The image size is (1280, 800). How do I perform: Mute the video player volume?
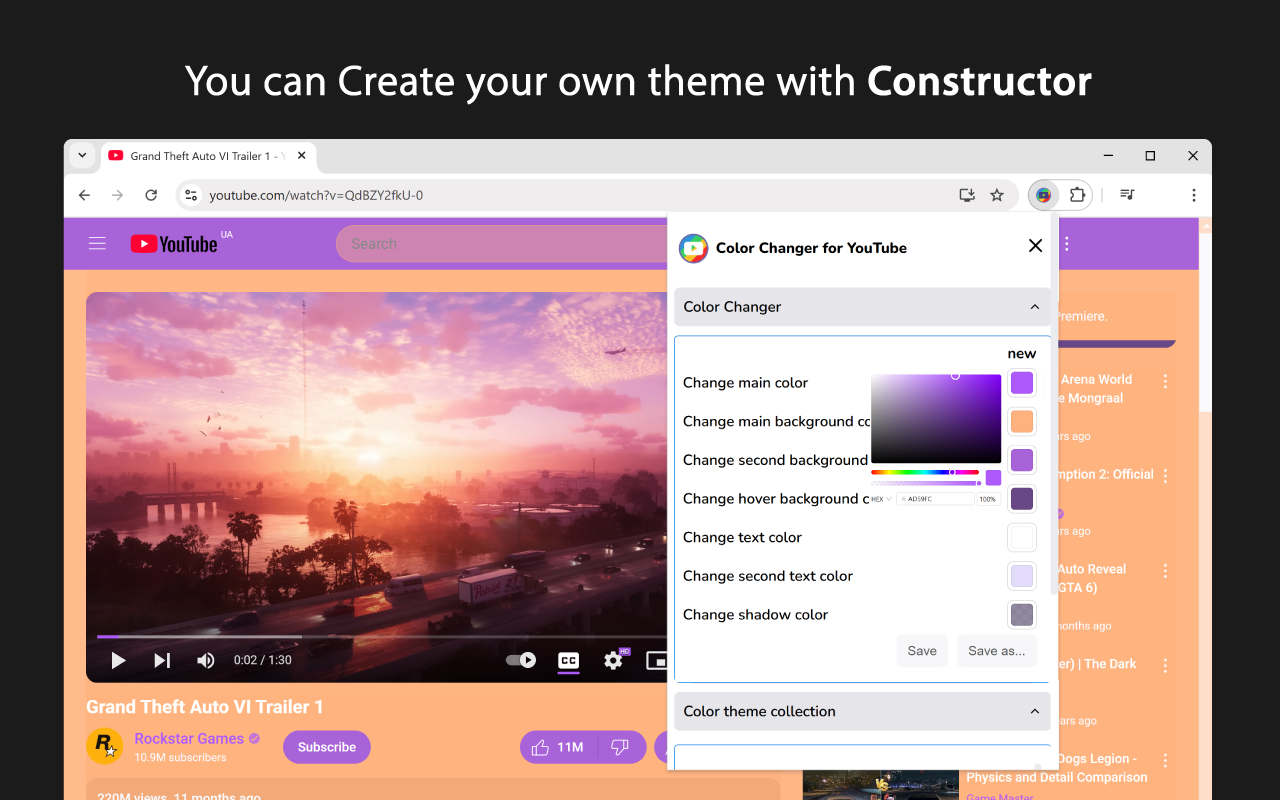(x=206, y=660)
